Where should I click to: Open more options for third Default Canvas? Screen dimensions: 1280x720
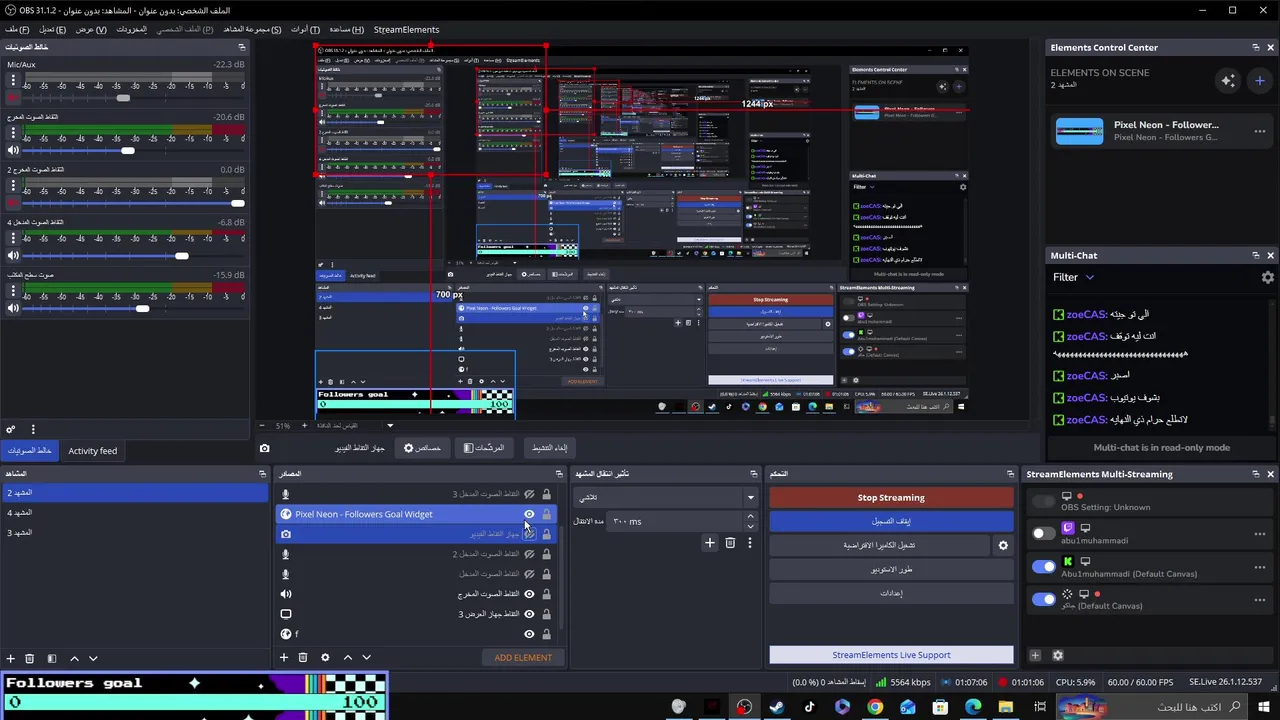1259,599
